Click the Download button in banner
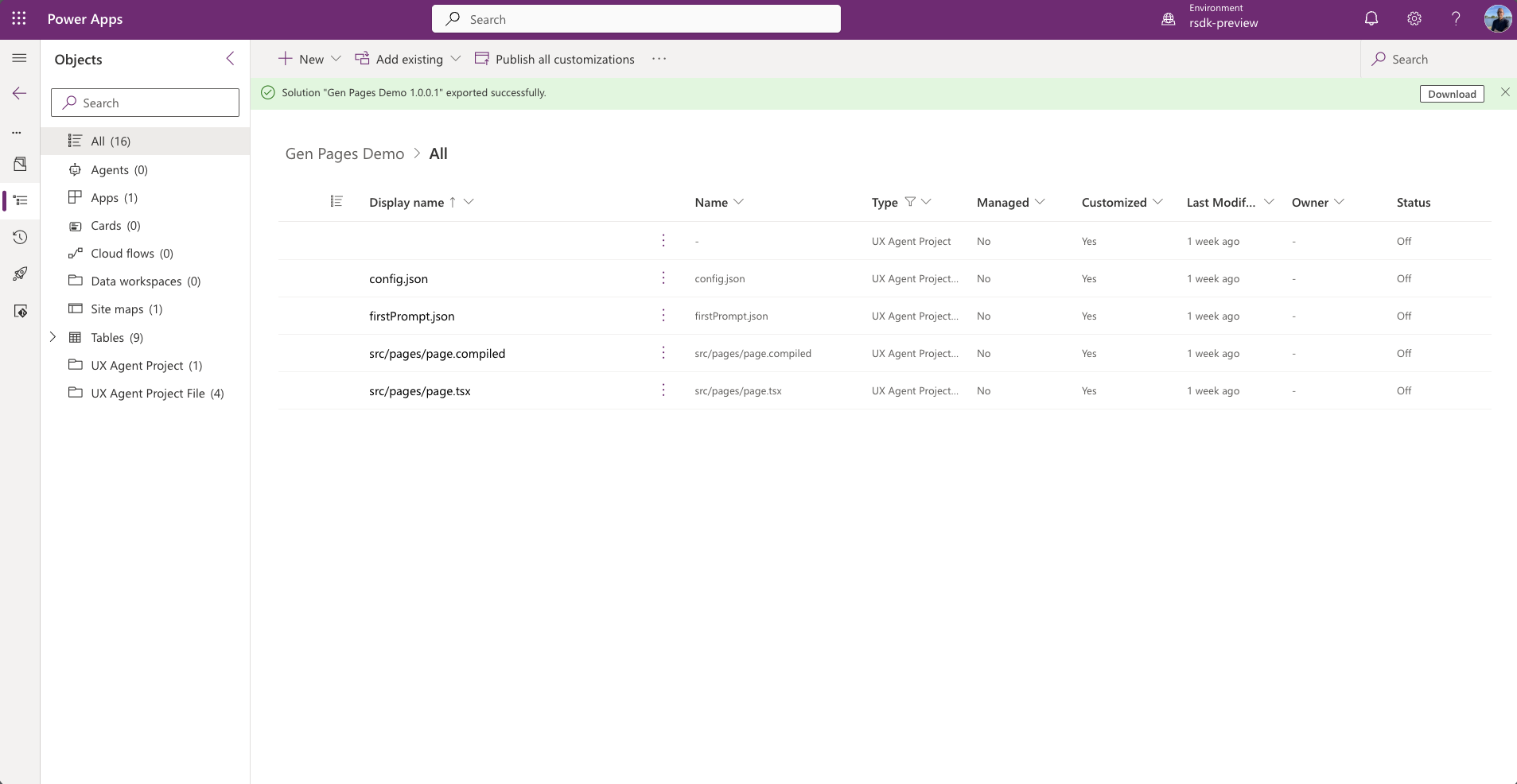 [x=1451, y=94]
